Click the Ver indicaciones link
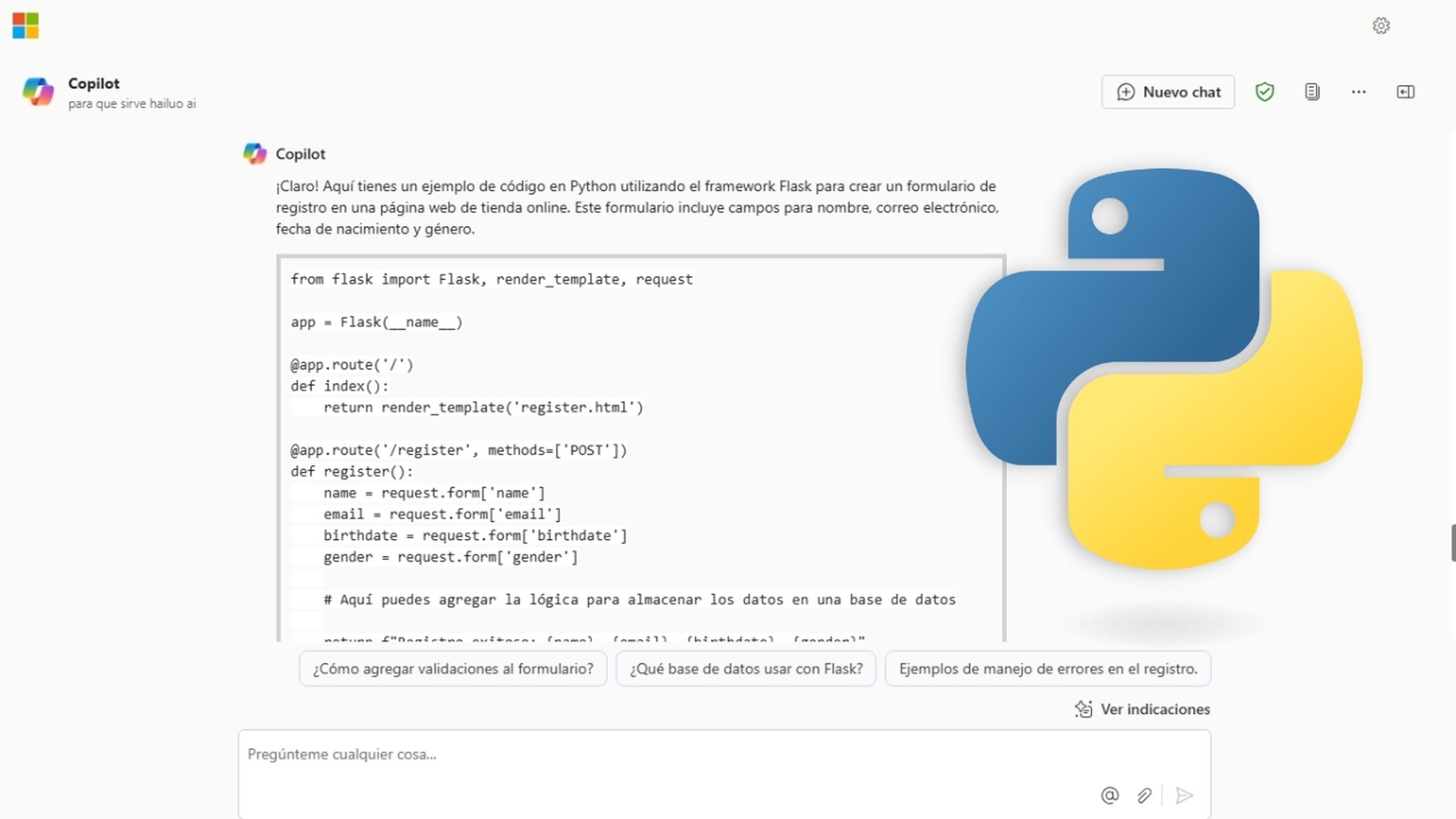Viewport: 1456px width, 819px height. [x=1155, y=709]
